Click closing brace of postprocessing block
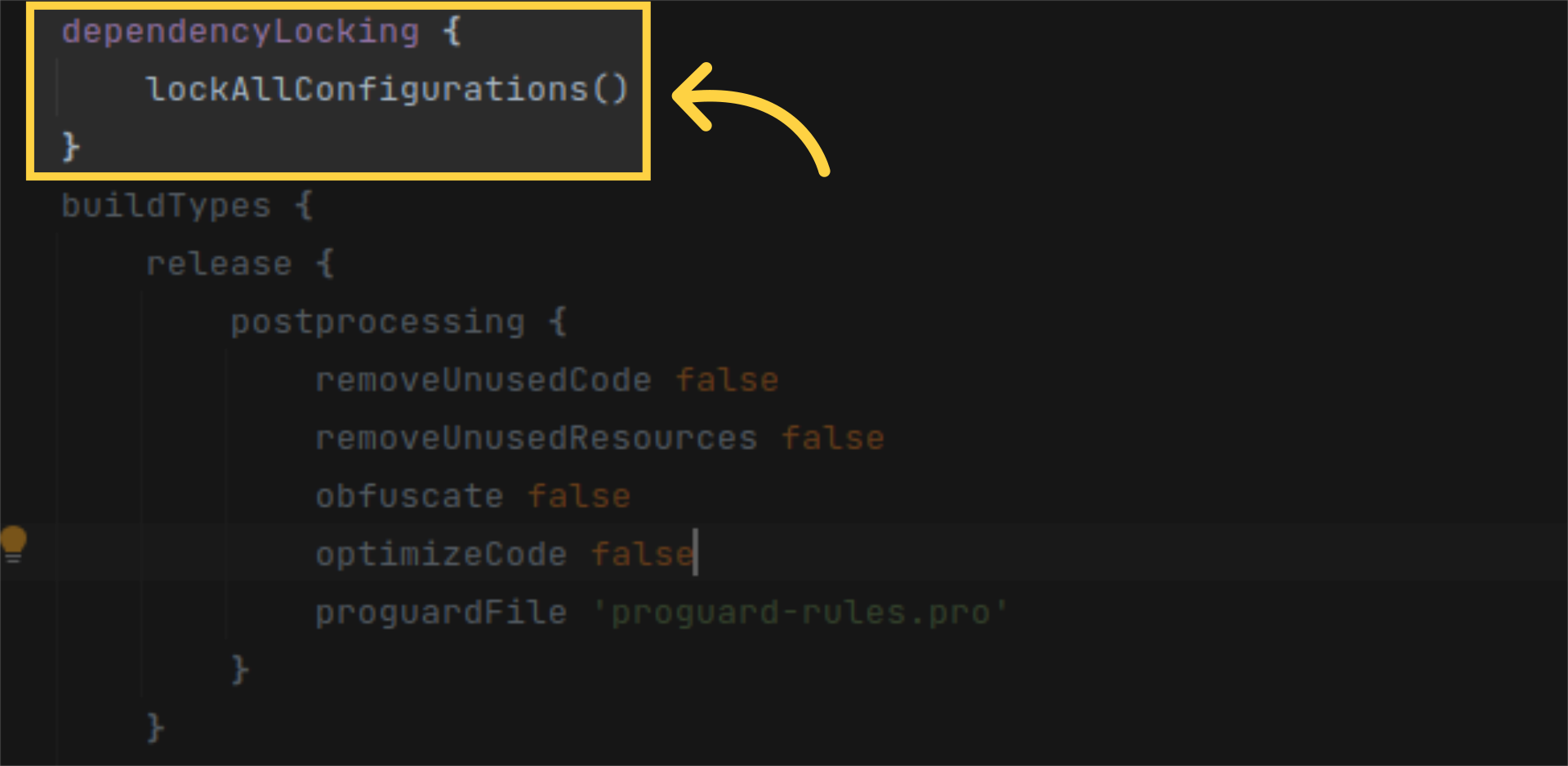The image size is (1568, 766). pos(239,670)
